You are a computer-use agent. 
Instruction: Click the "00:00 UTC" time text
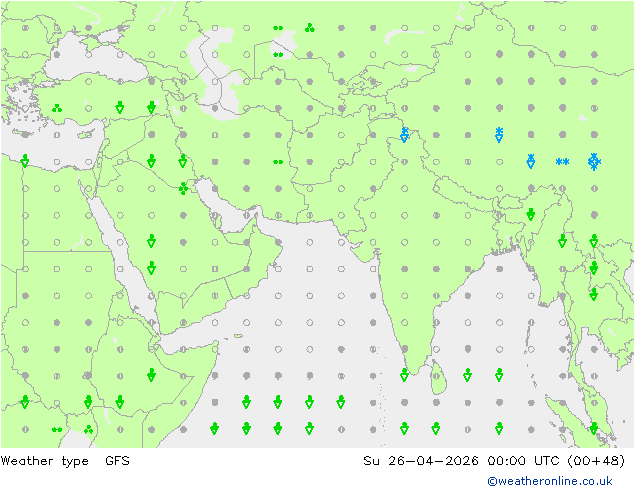(x=523, y=461)
